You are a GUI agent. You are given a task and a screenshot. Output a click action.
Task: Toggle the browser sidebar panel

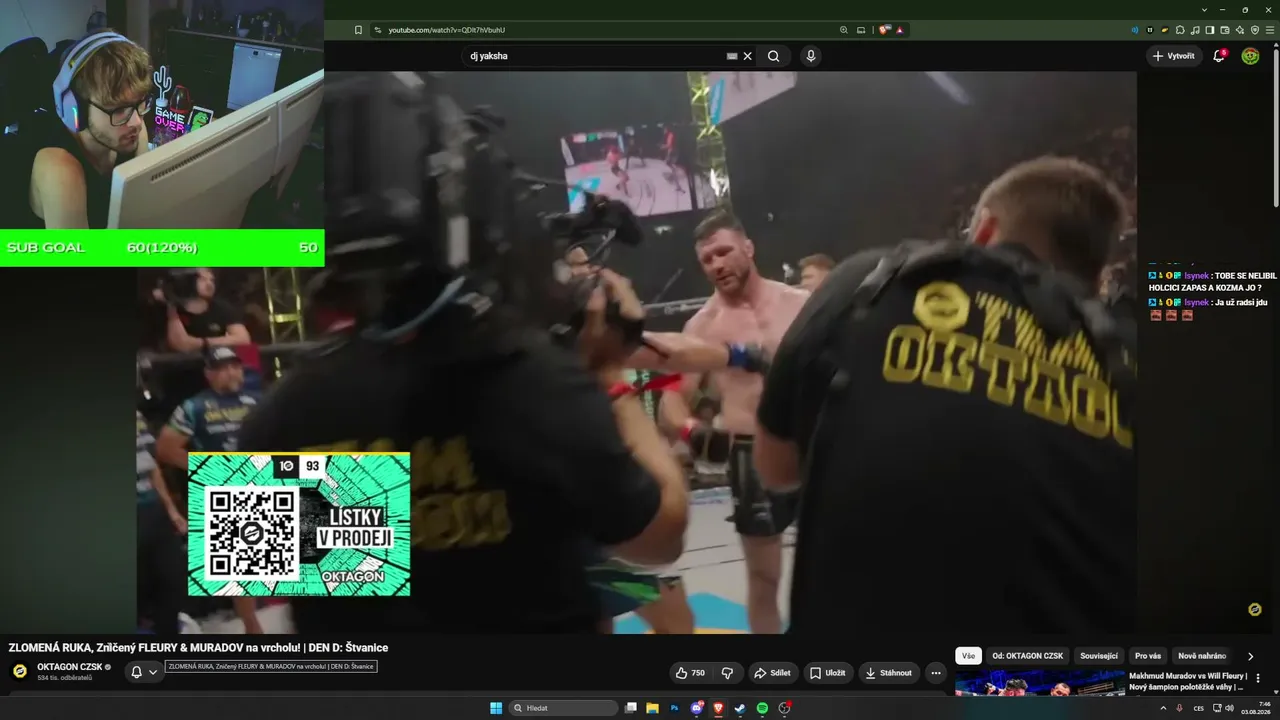[1210, 30]
